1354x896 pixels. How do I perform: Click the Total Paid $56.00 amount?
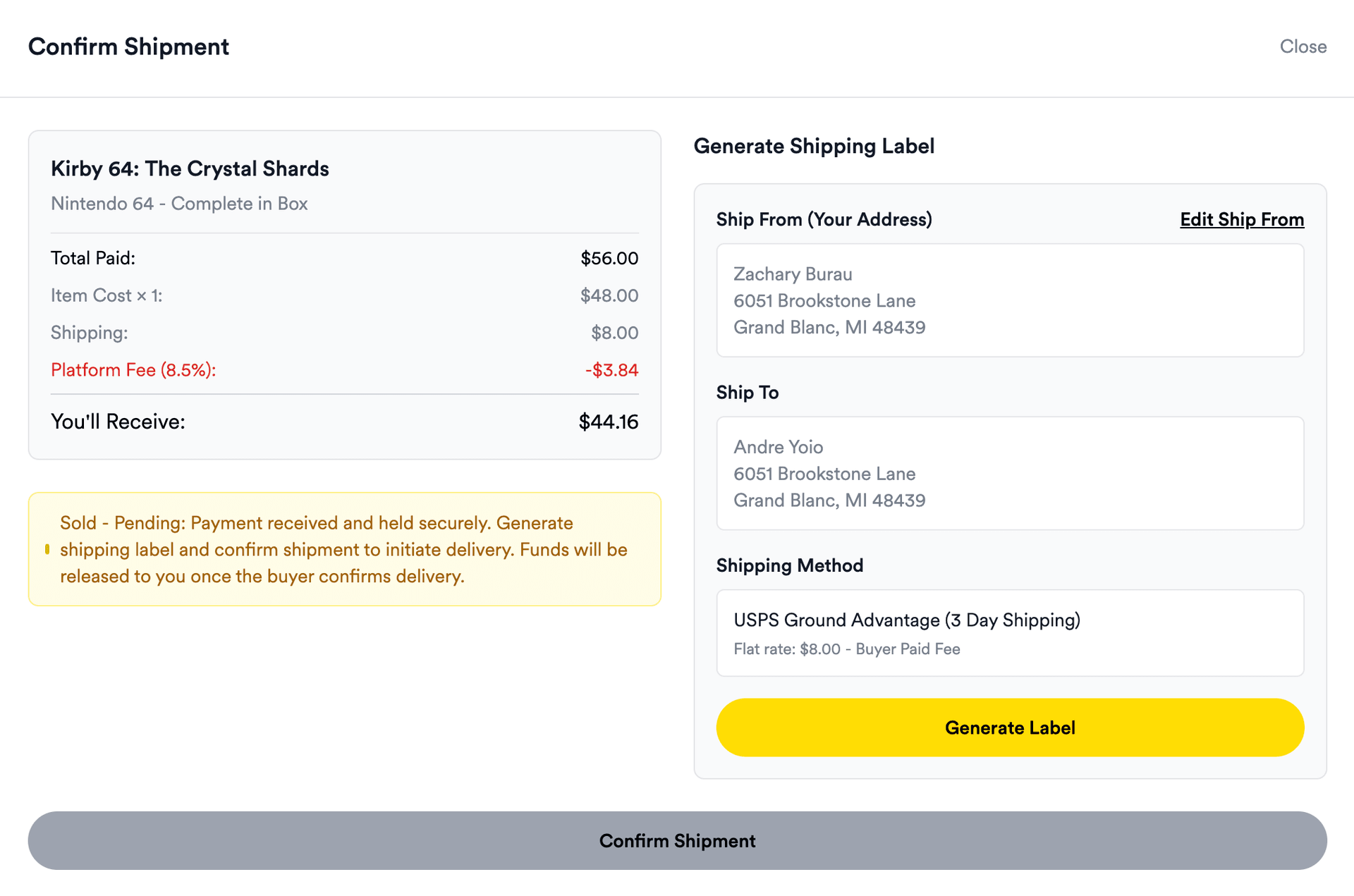click(609, 258)
